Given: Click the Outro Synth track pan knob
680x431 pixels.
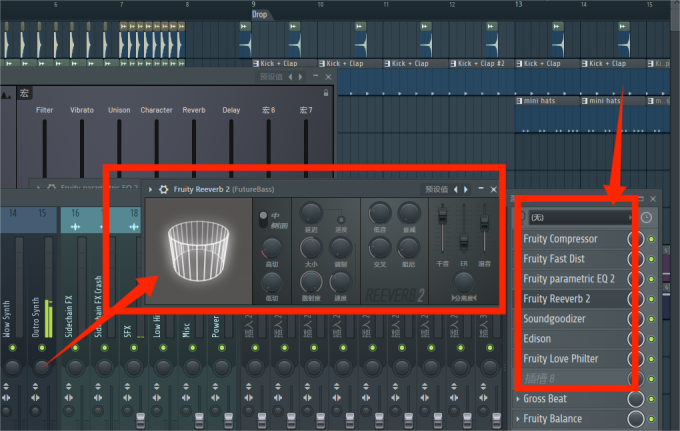Looking at the screenshot, I should click(x=42, y=367).
